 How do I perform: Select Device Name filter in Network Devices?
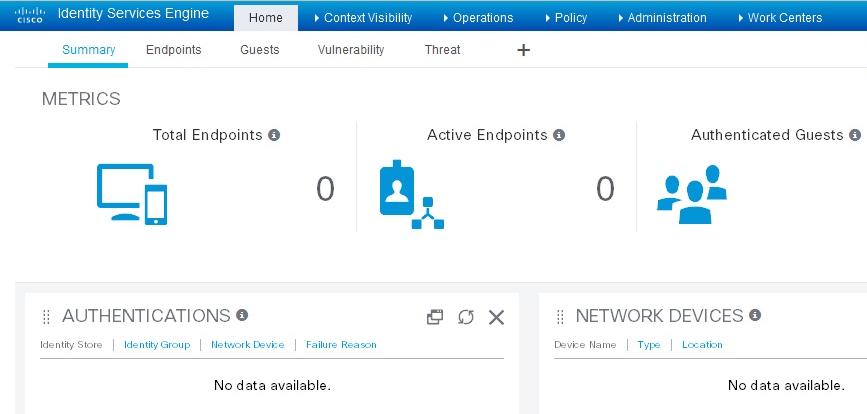pos(585,345)
